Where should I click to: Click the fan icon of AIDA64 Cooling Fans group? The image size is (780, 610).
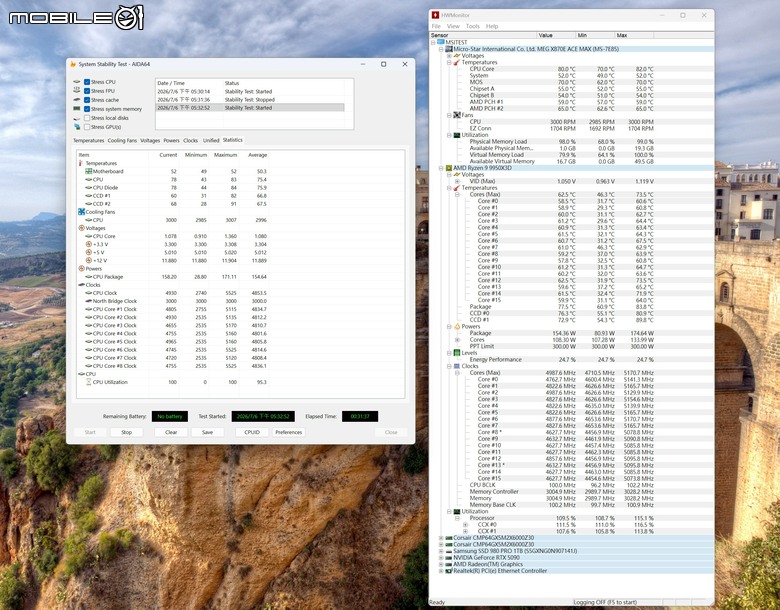[82, 211]
